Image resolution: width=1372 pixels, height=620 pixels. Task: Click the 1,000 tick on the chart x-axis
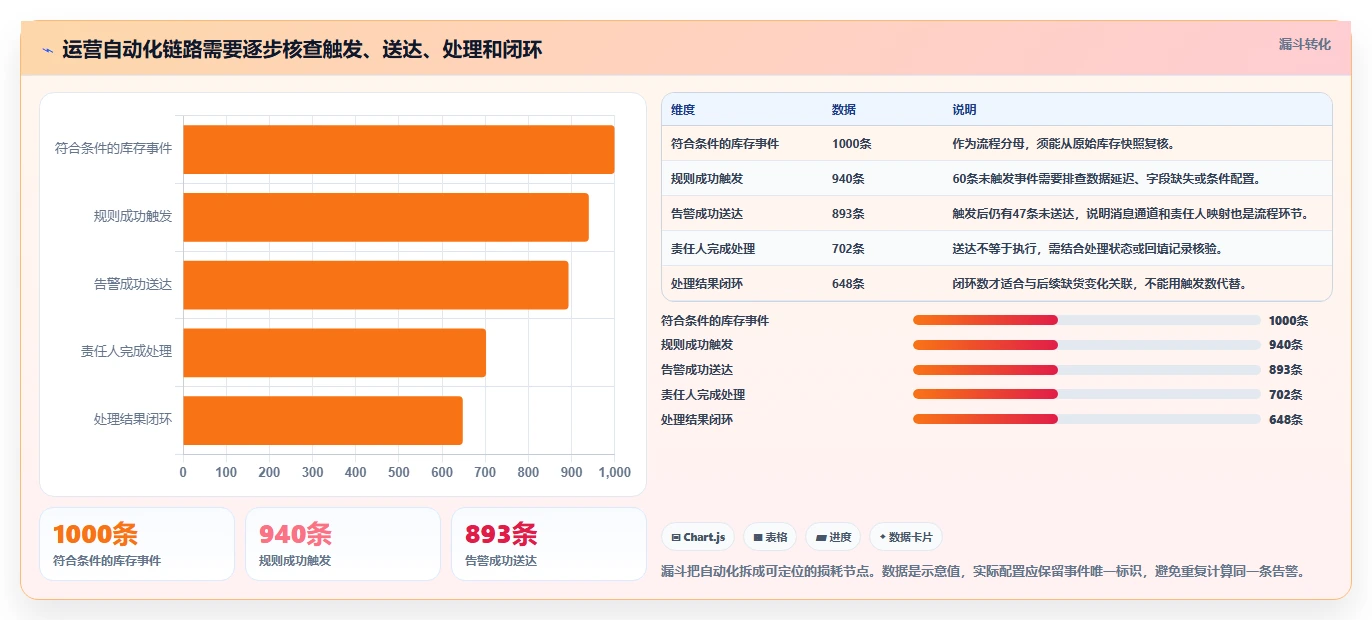pos(613,472)
